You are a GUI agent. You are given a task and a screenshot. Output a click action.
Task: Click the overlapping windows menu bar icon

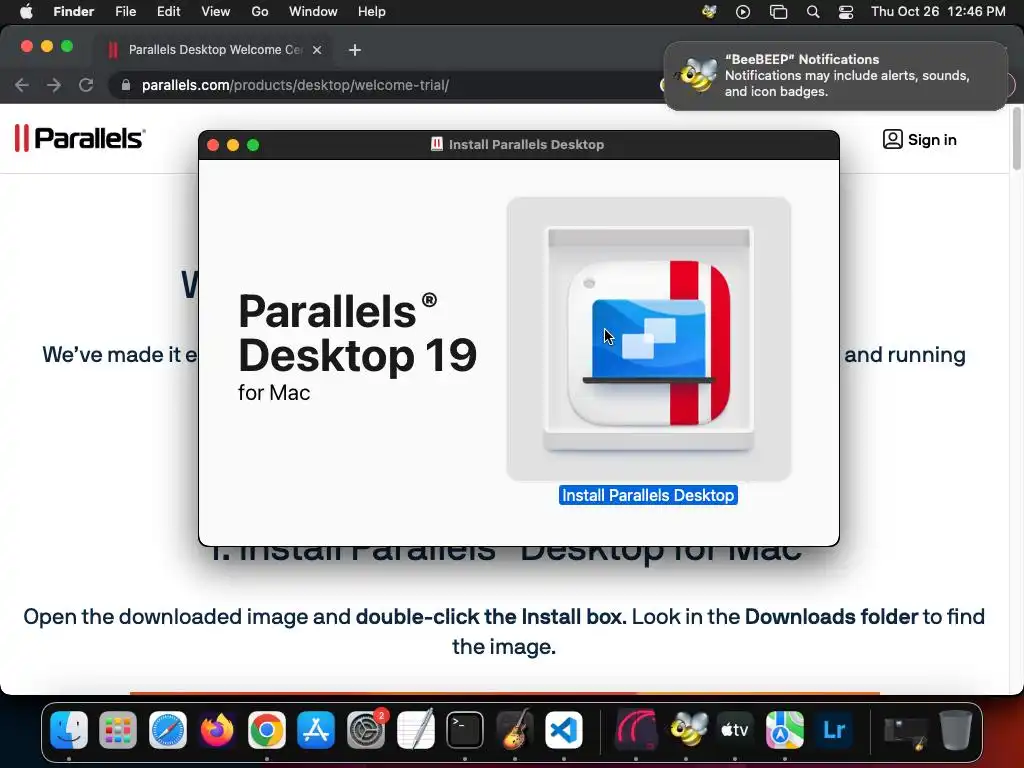(778, 12)
